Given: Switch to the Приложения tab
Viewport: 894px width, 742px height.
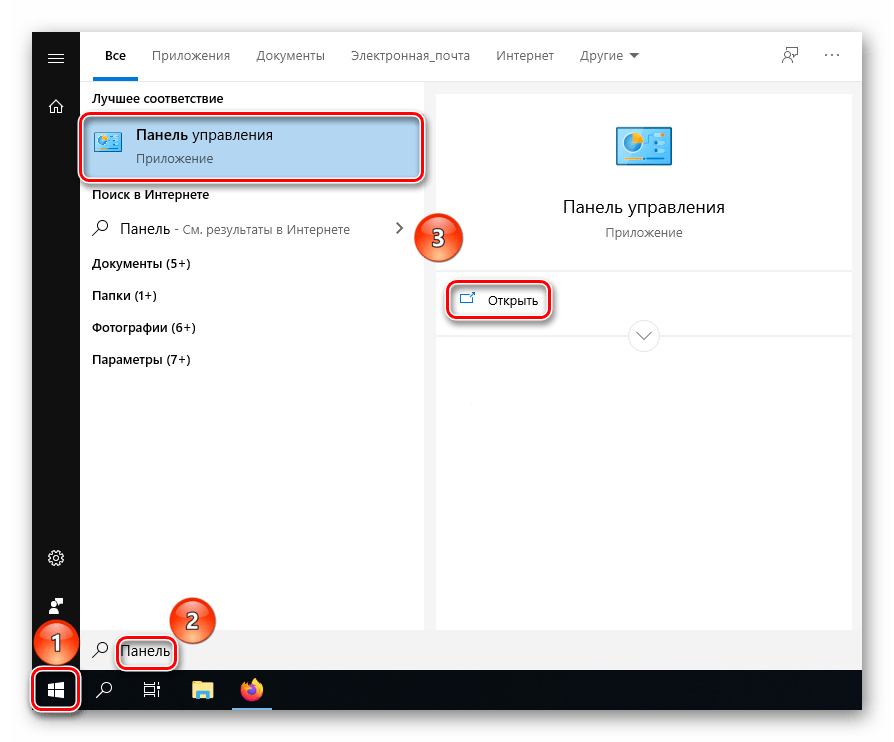Looking at the screenshot, I should pos(191,56).
